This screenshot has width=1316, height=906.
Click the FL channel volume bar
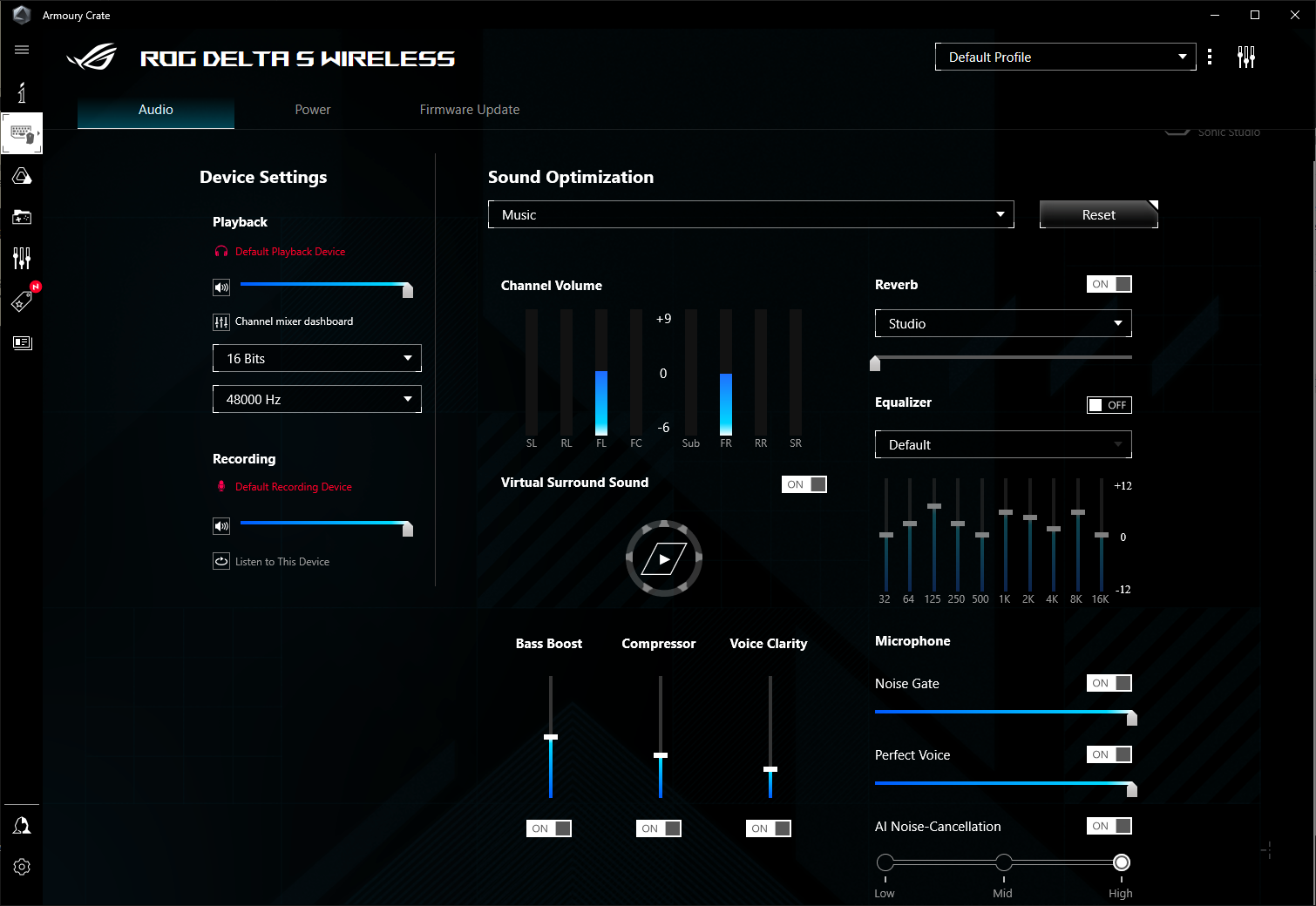601,373
